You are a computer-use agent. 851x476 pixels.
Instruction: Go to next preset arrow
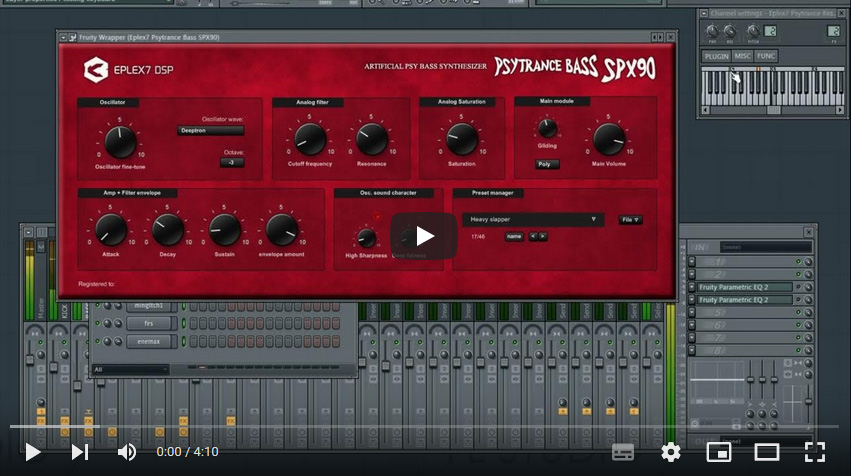tap(542, 237)
